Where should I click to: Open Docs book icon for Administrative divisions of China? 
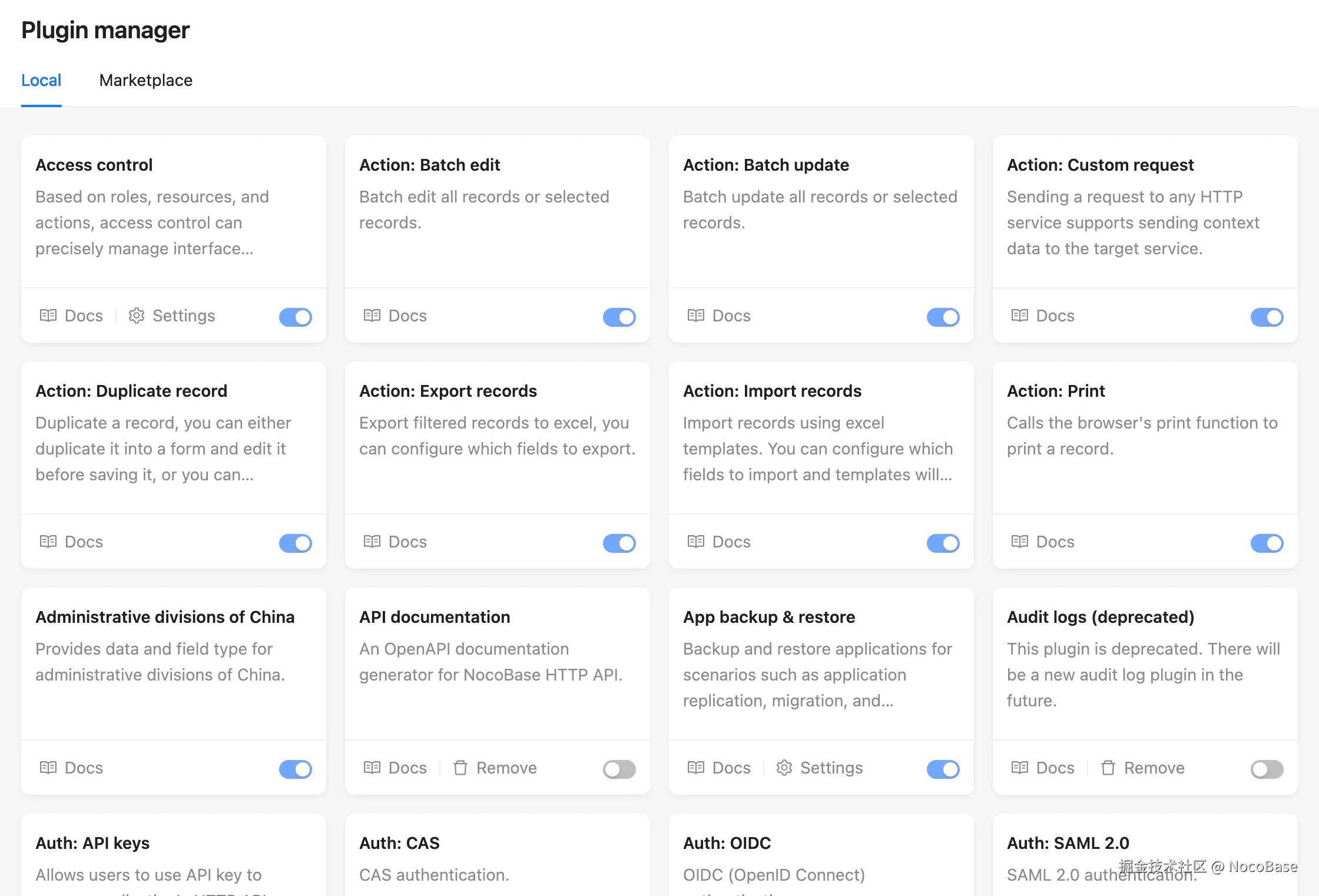tap(48, 768)
